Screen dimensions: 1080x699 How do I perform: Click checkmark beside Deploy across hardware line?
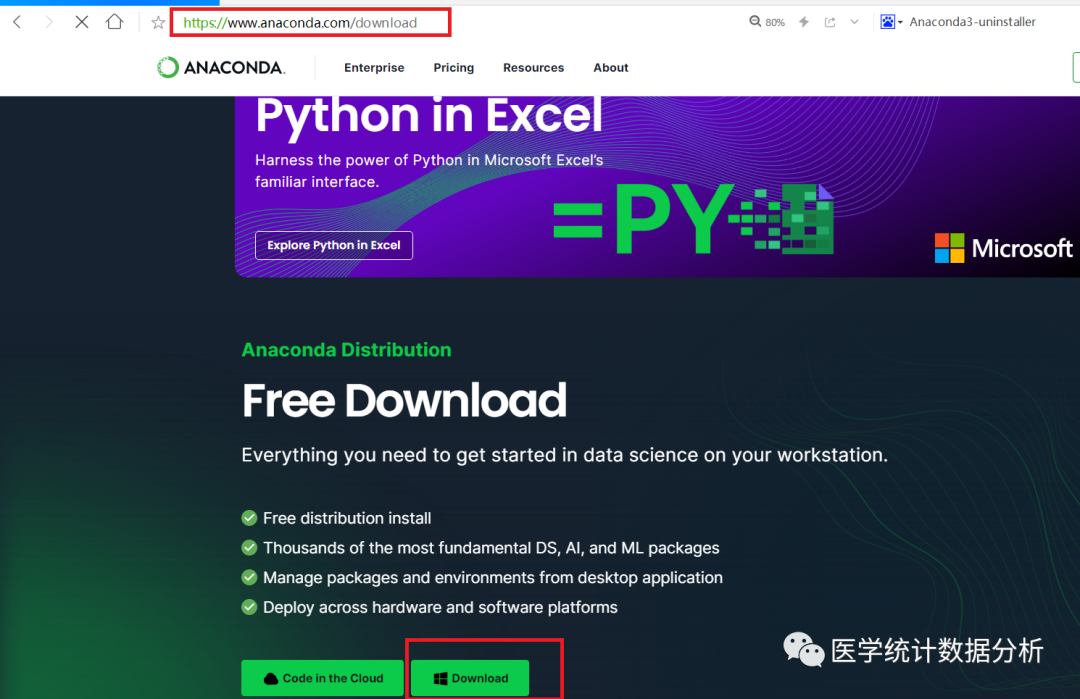coord(249,607)
